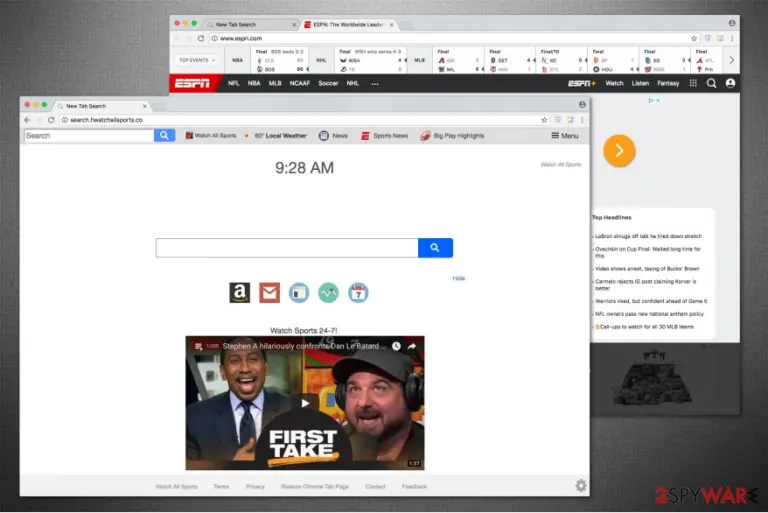Open ESPN user profile icon

[730, 83]
